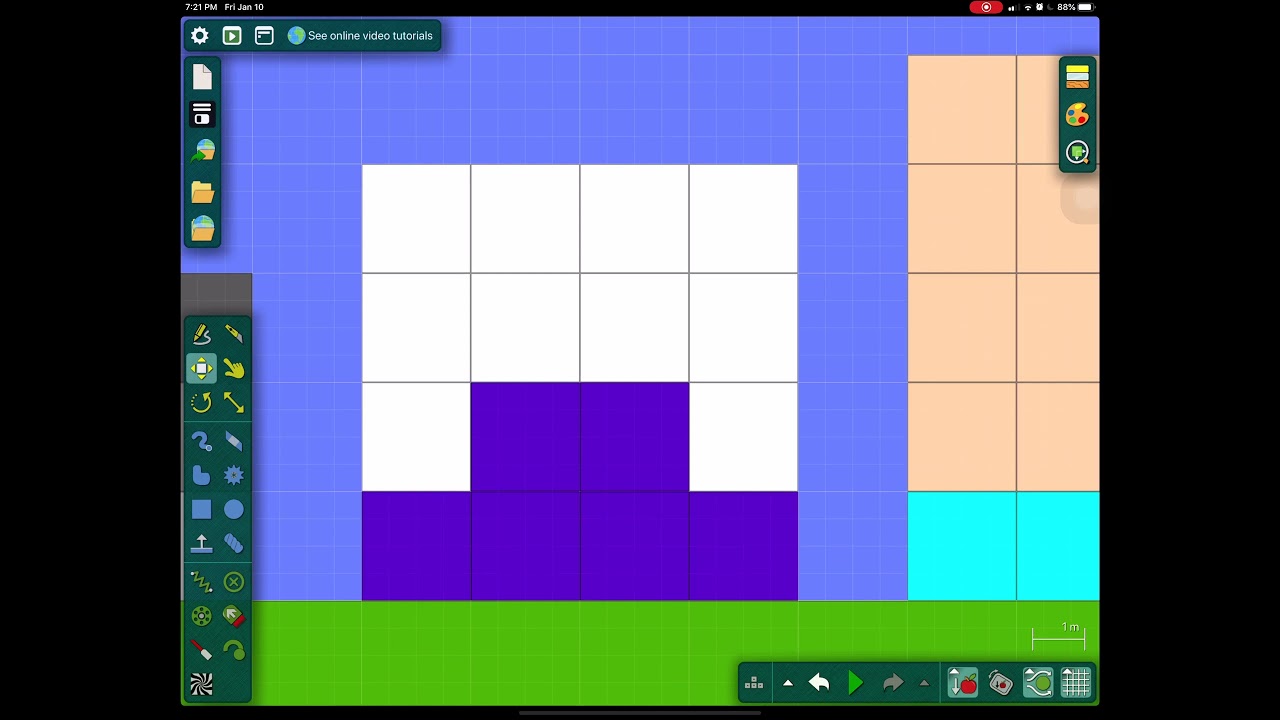This screenshot has height=720, width=1280.
Task: Expand the undo history arrow
Action: pyautogui.click(x=787, y=684)
